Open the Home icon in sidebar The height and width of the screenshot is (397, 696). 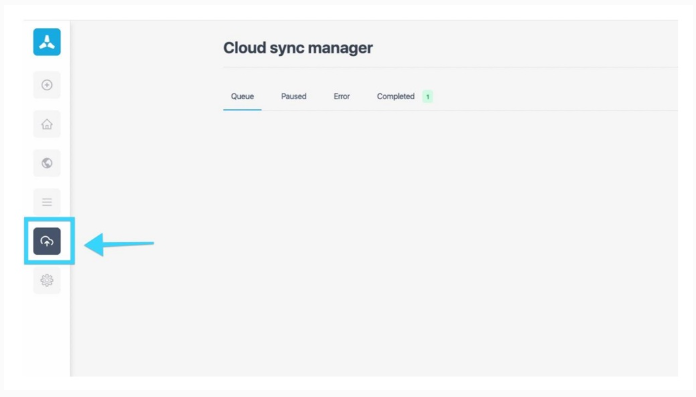(x=47, y=124)
